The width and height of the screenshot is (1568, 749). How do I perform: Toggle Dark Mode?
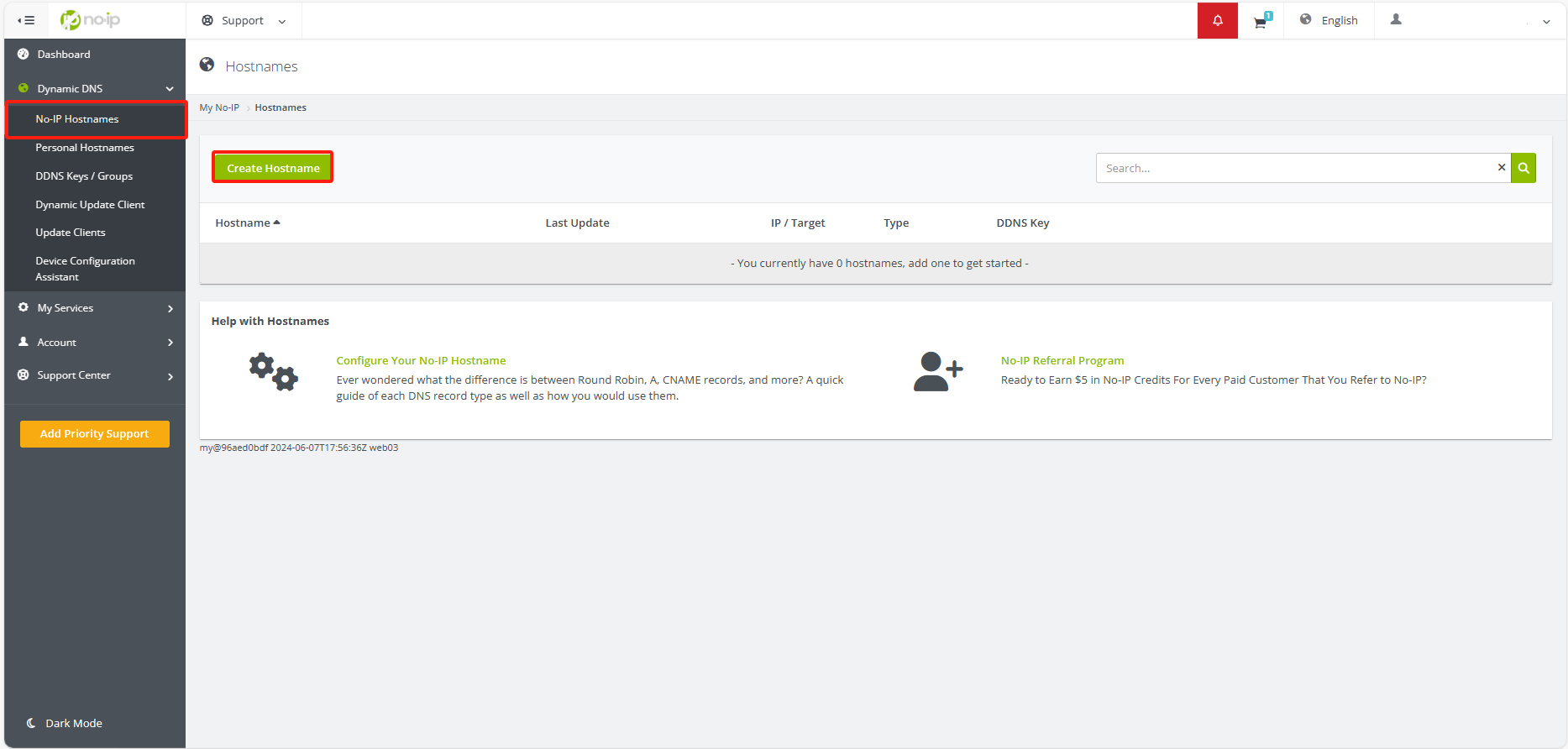66,723
